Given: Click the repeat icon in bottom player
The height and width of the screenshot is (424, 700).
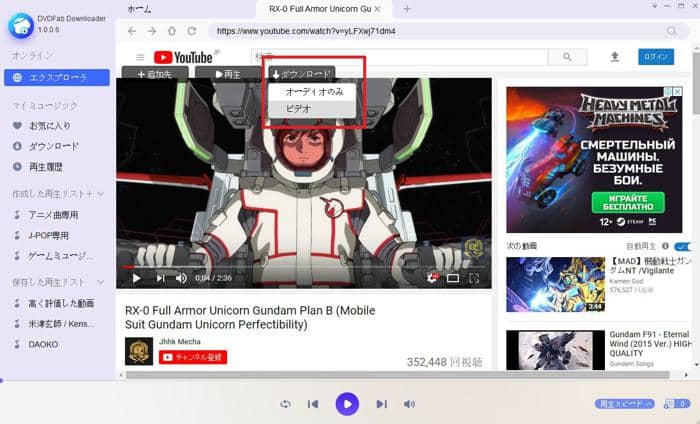Looking at the screenshot, I should (285, 404).
